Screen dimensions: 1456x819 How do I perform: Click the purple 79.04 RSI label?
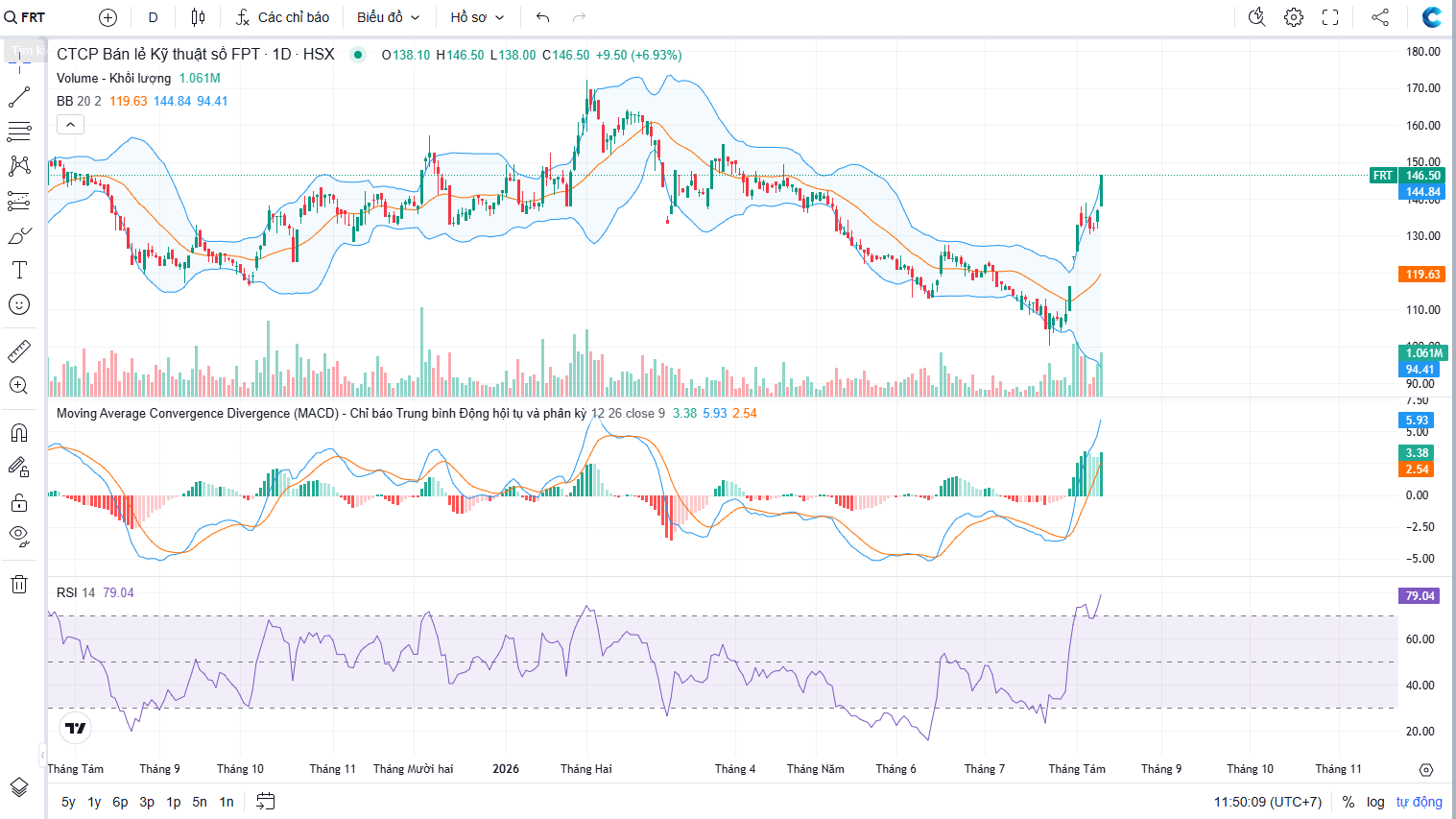click(x=1420, y=596)
